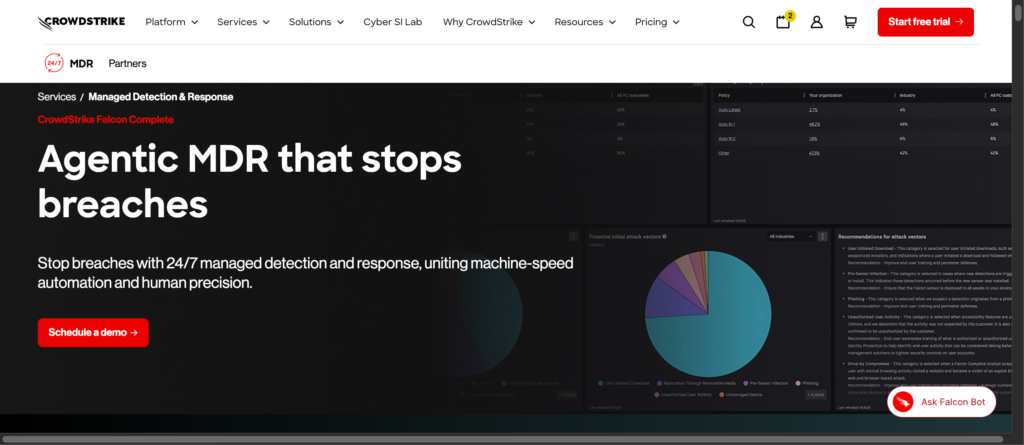Open the Ask Falcon Bot chat
The height and width of the screenshot is (445, 1024).
(x=941, y=402)
